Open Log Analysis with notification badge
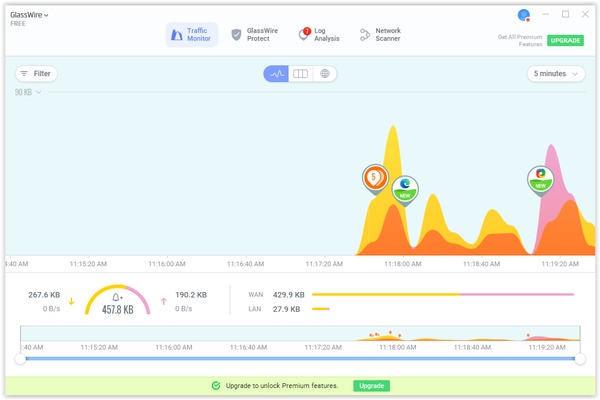The width and height of the screenshot is (600, 400). [319, 35]
